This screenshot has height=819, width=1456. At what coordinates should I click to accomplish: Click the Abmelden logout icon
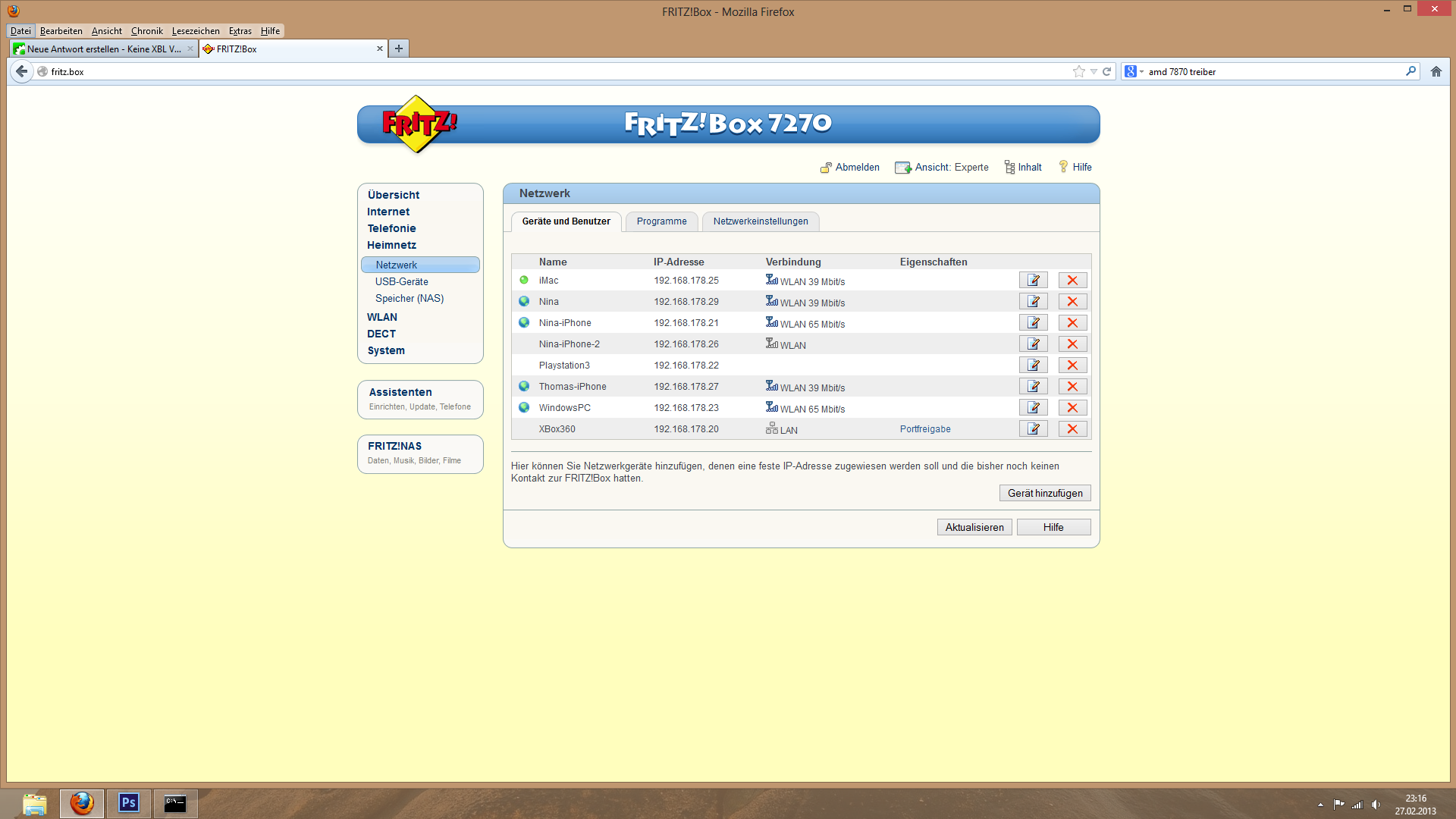click(x=826, y=168)
